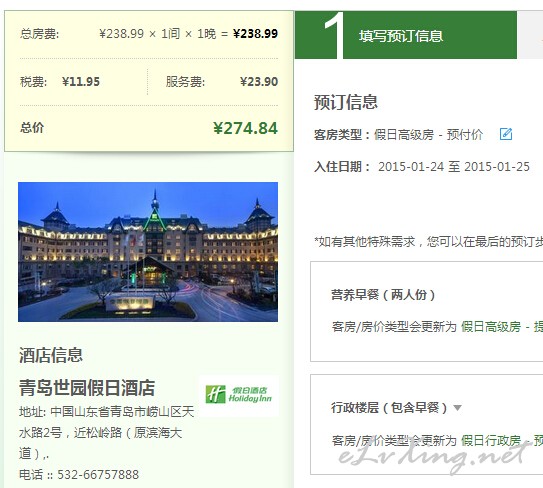Click the Holiday Inn logo
The width and height of the screenshot is (543, 488).
coord(239,394)
